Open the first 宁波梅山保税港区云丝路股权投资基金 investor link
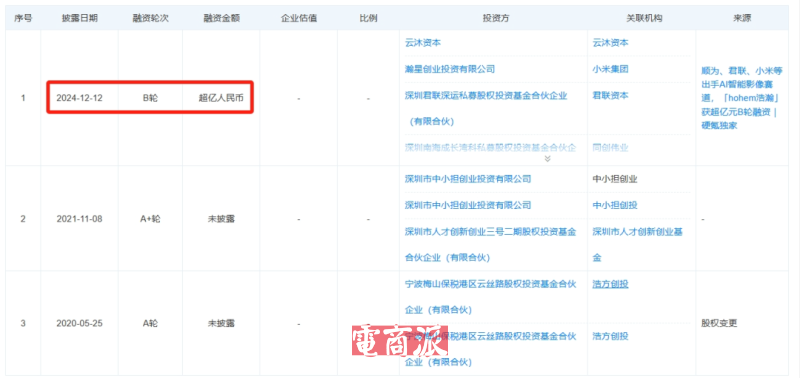The height and width of the screenshot is (378, 800). pyautogui.click(x=490, y=297)
